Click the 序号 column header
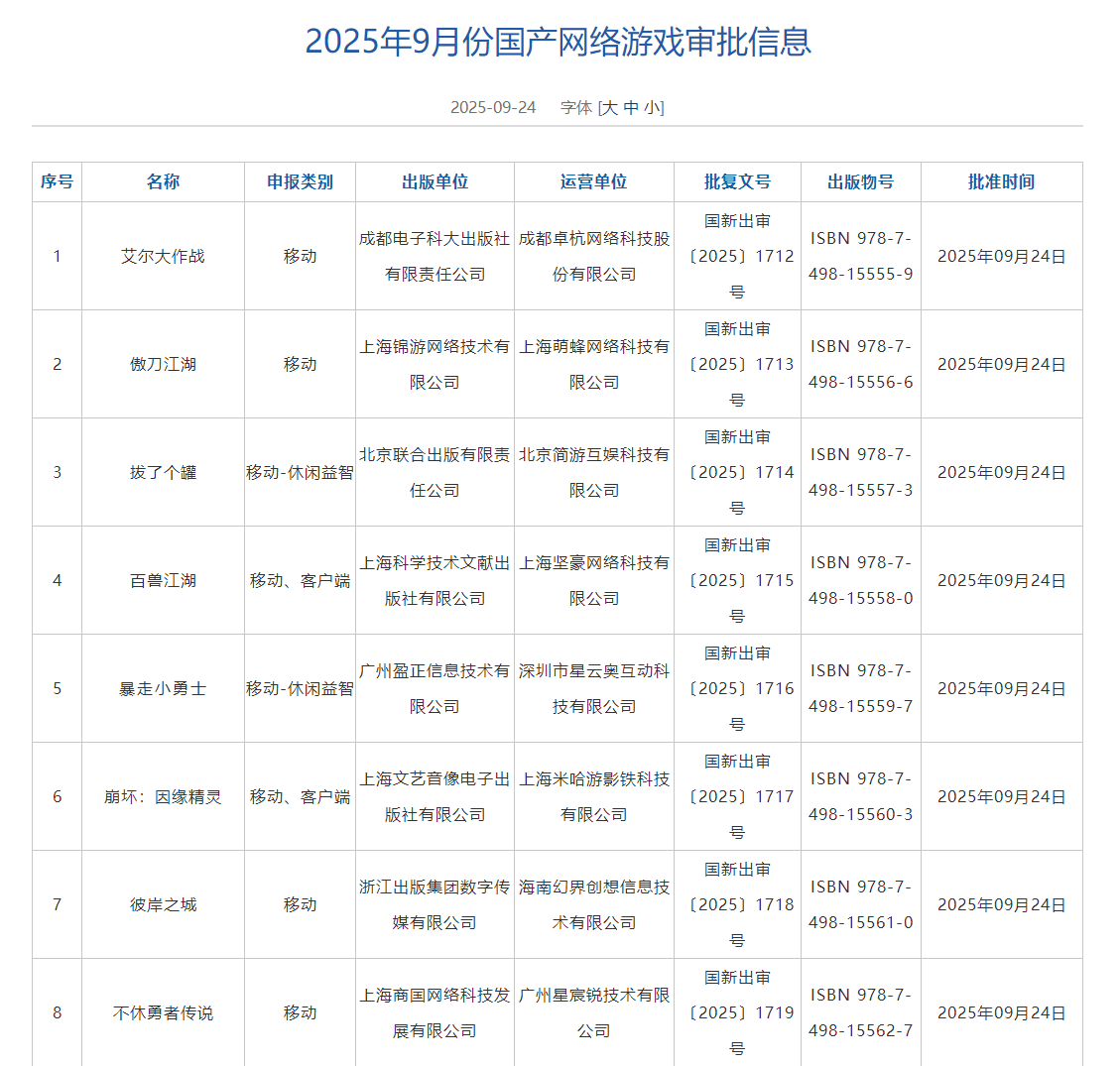This screenshot has height=1066, width=1120. (x=57, y=181)
